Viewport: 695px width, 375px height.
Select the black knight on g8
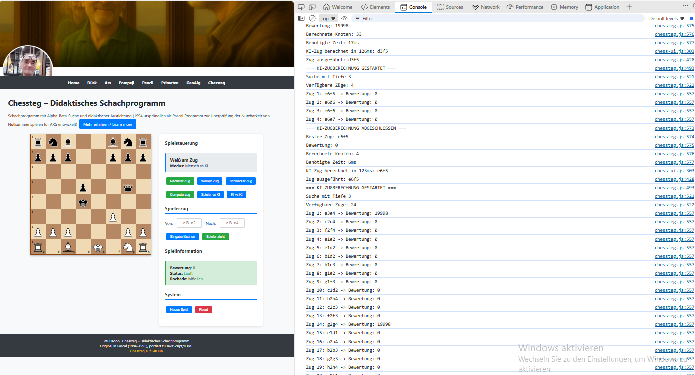tap(128, 142)
